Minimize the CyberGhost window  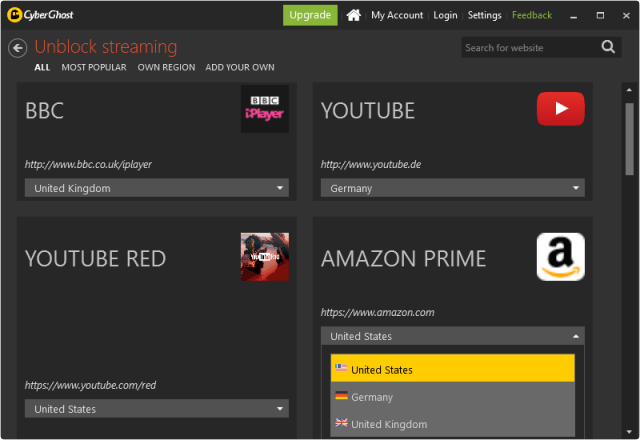point(573,16)
